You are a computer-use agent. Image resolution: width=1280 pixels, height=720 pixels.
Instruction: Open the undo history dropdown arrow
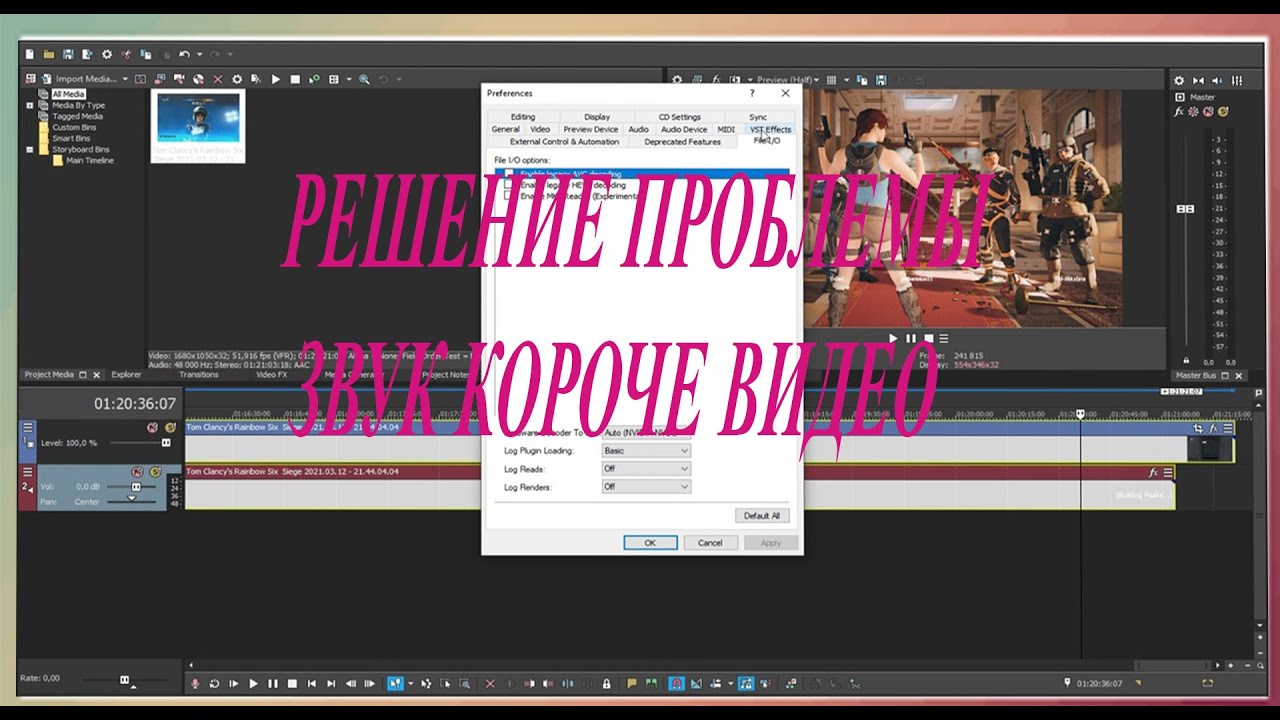(198, 53)
